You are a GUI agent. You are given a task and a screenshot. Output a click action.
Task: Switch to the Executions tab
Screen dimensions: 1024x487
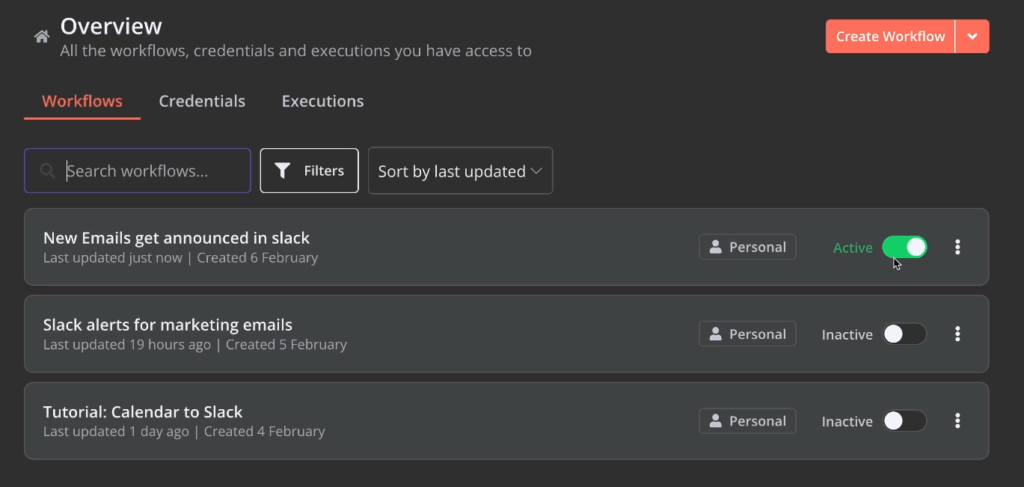point(322,101)
